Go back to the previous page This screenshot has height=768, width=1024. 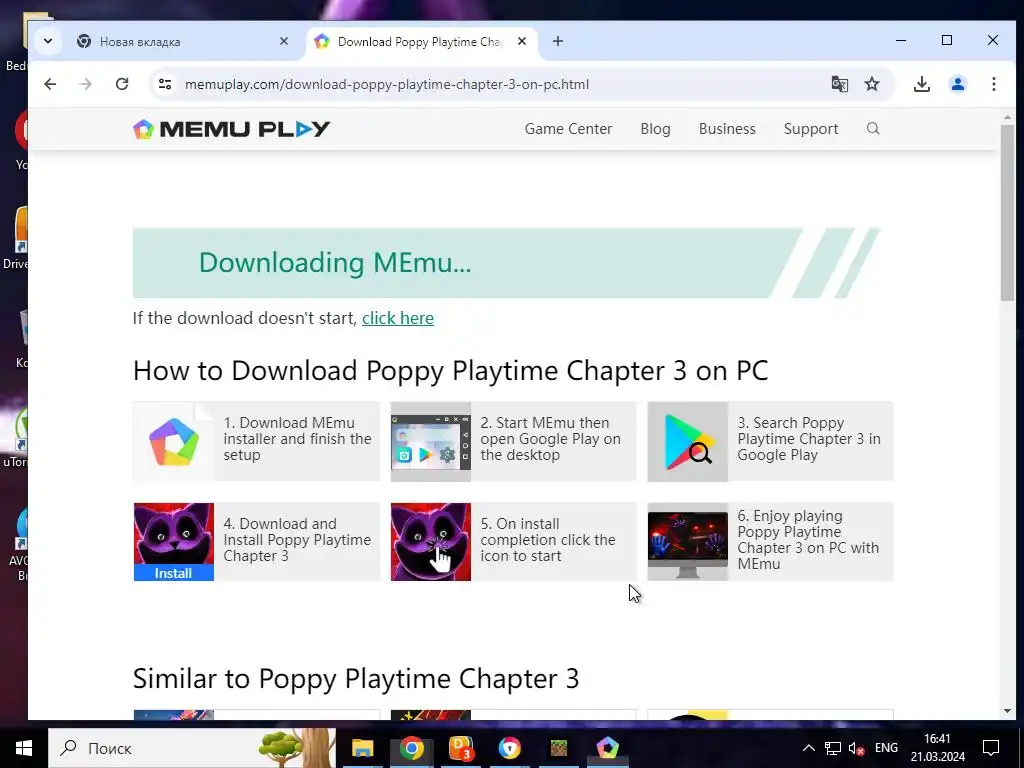pyautogui.click(x=50, y=84)
